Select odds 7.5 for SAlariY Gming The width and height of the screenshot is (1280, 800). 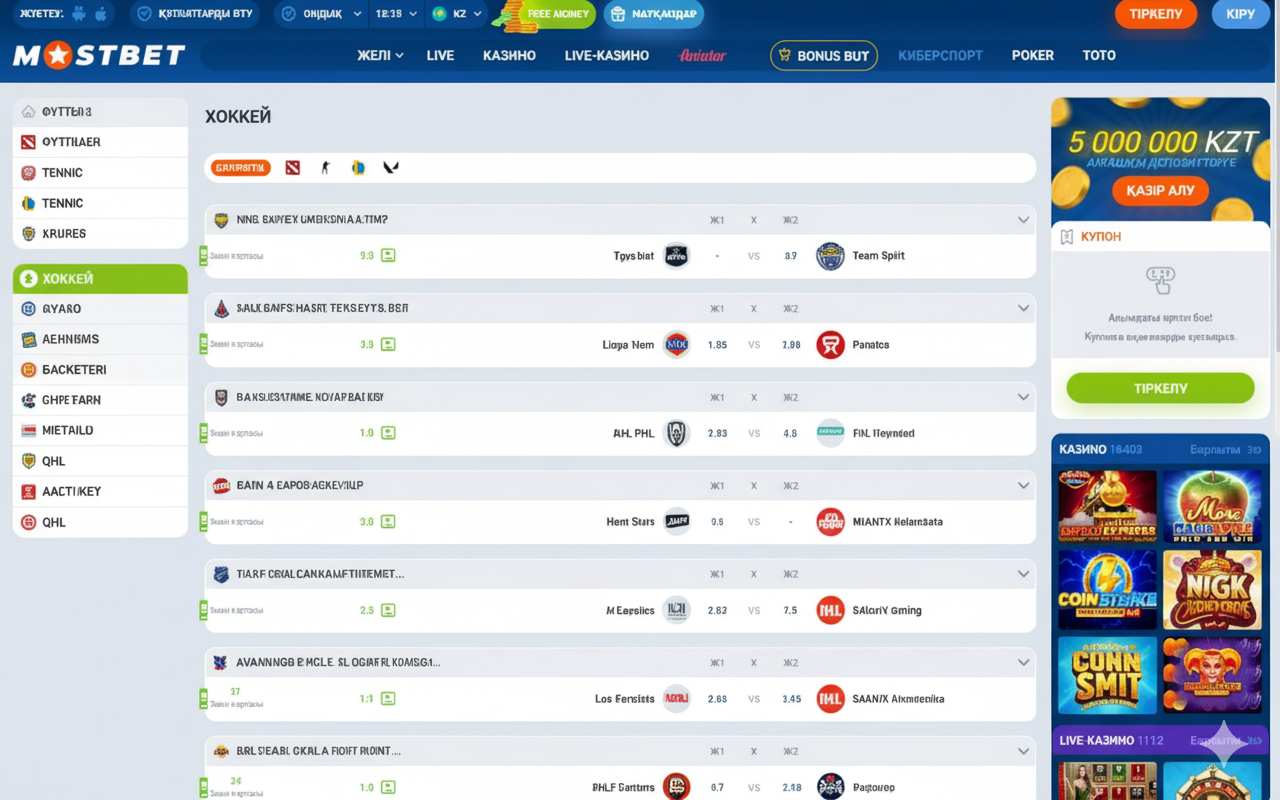coord(791,610)
